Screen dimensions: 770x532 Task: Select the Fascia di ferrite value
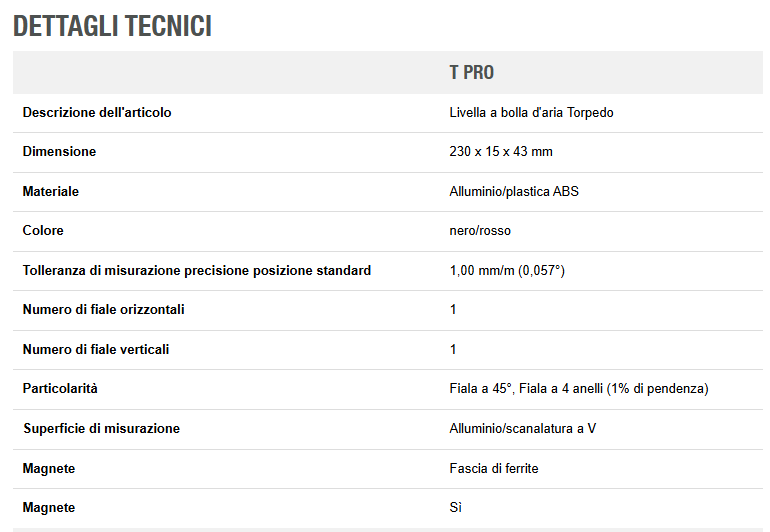pyautogui.click(x=494, y=469)
